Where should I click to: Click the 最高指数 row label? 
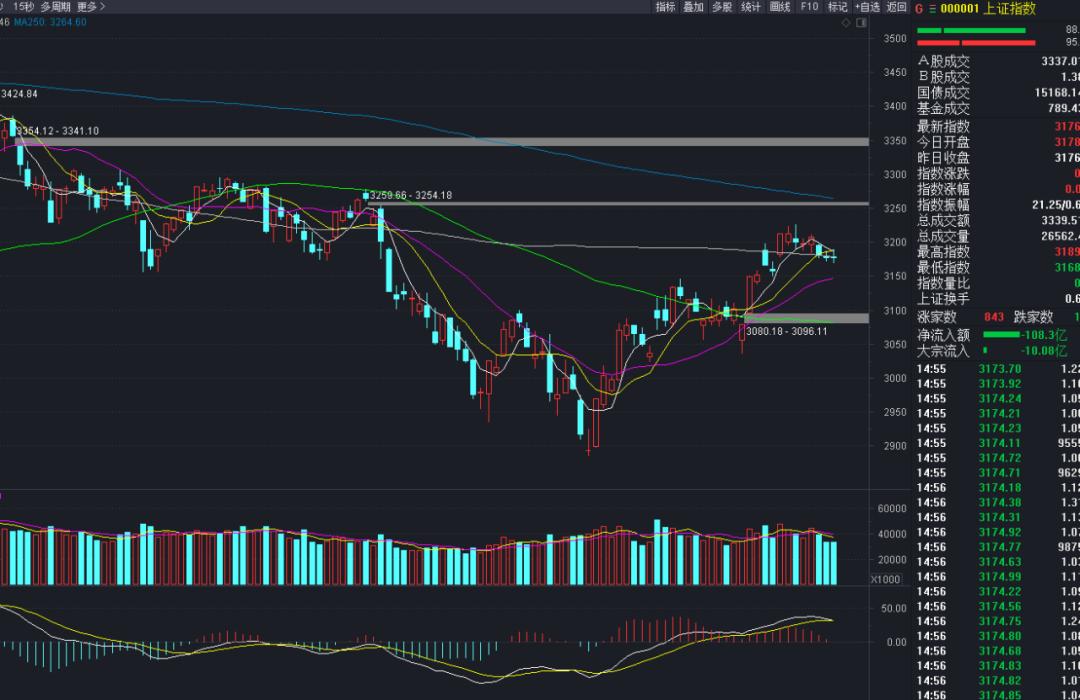[x=943, y=251]
